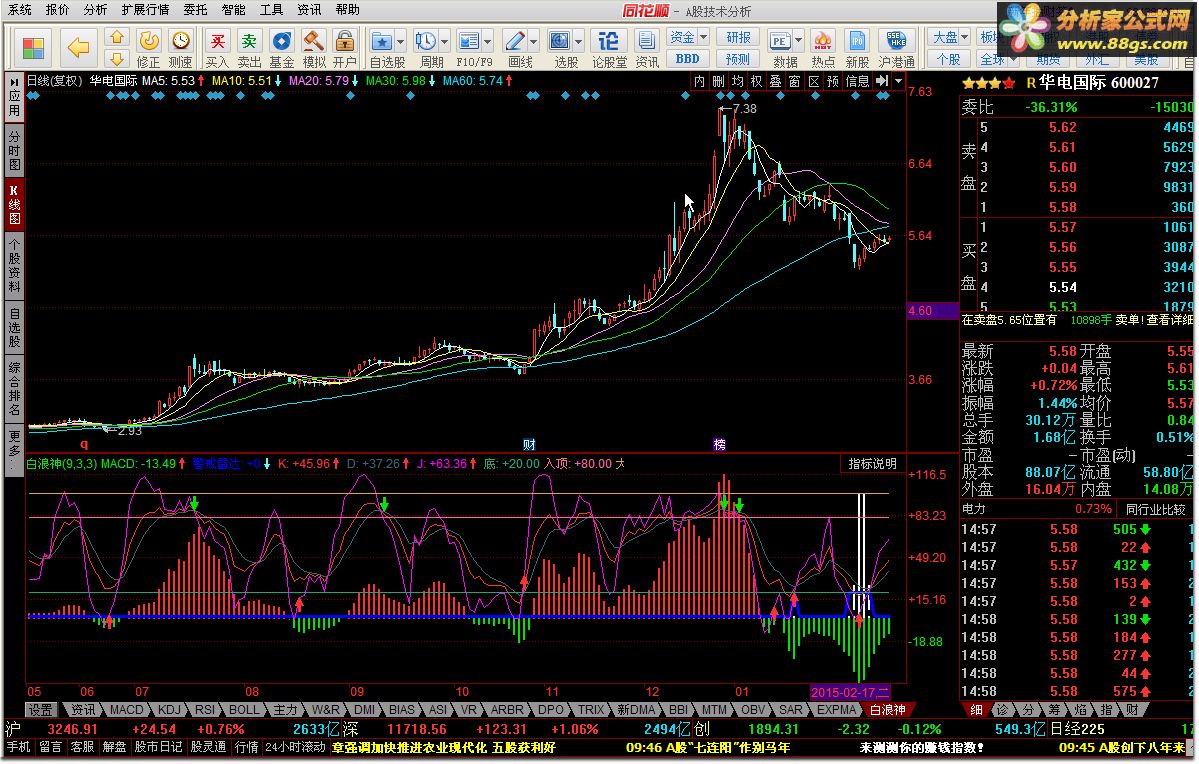Click the 设置 settings button
1199x764 pixels.
pyautogui.click(x=41, y=710)
